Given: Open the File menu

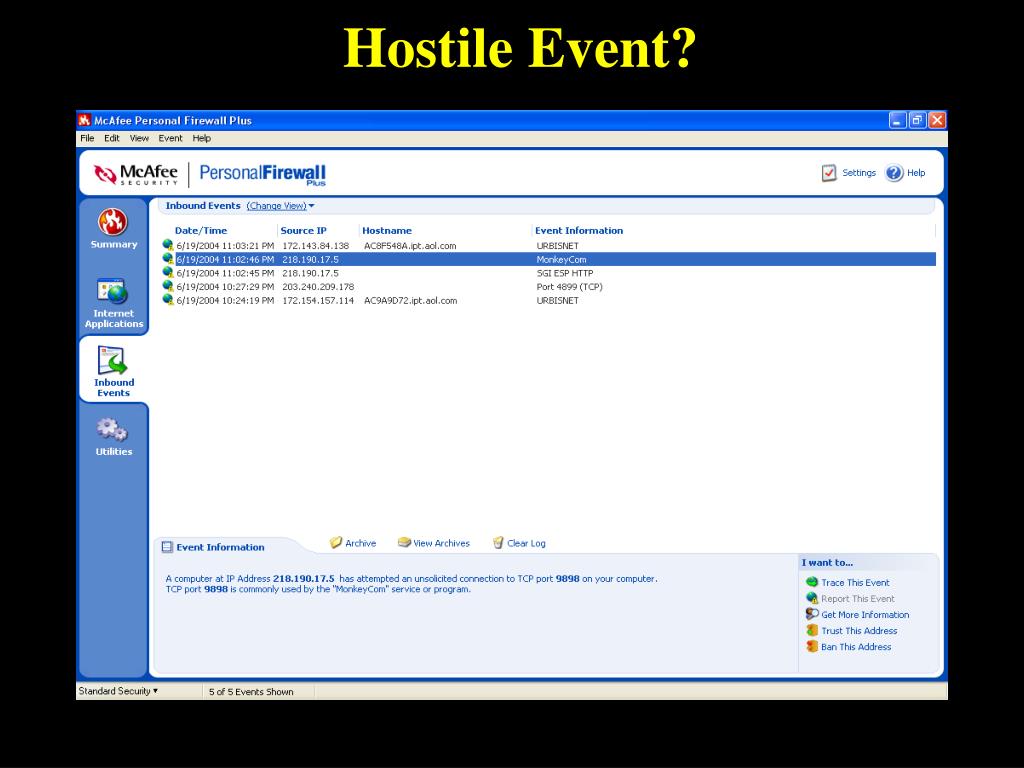Looking at the screenshot, I should click(87, 138).
